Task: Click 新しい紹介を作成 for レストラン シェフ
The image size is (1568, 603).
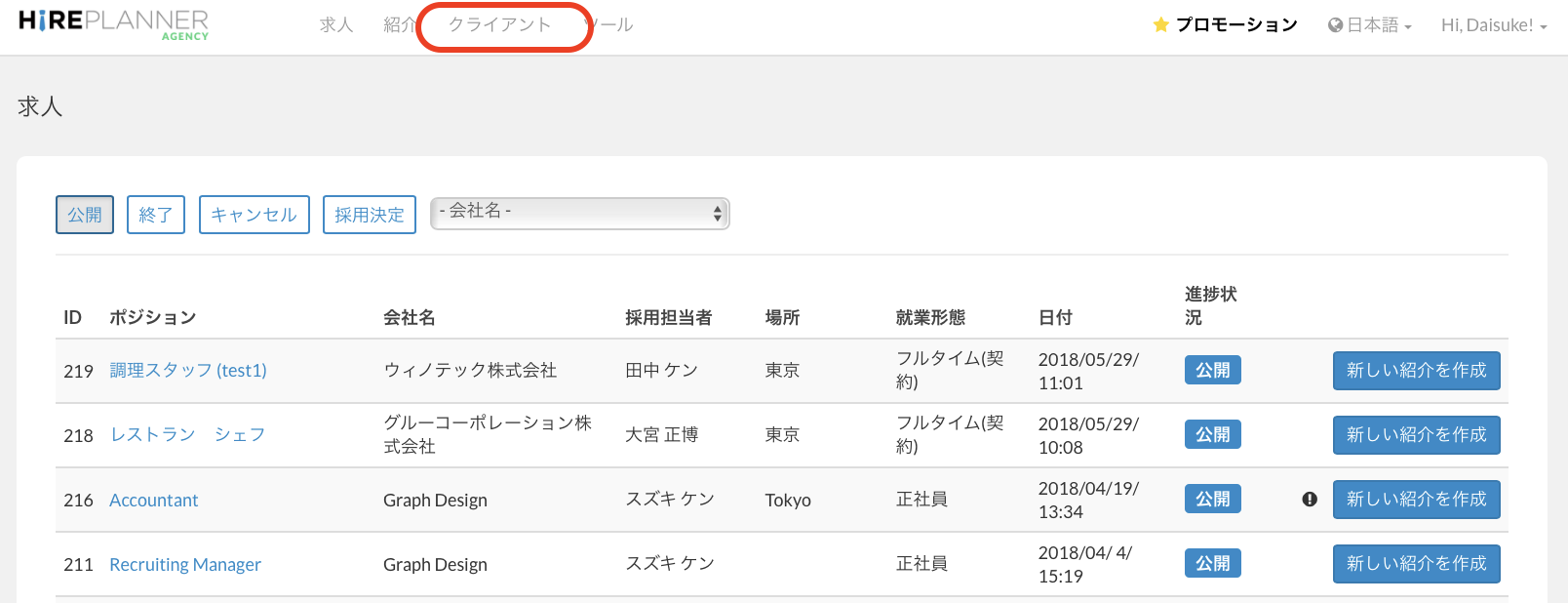Action: pyautogui.click(x=1416, y=435)
